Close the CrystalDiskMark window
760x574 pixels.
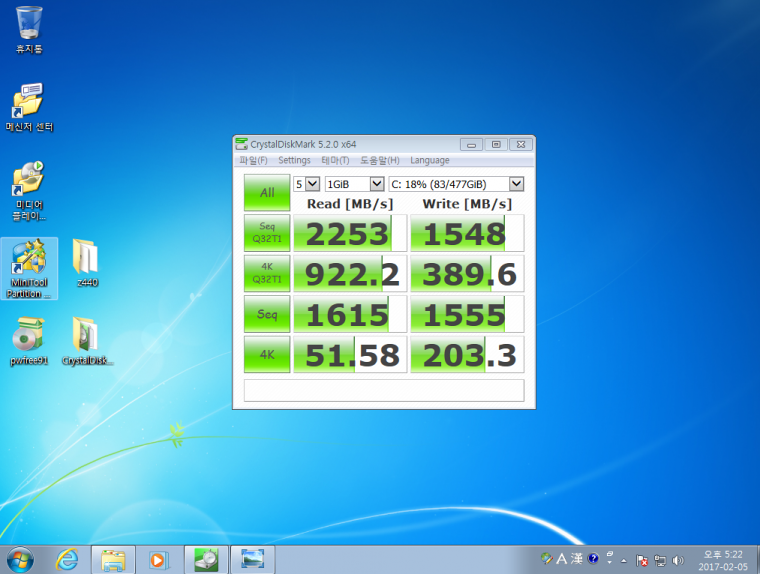click(x=521, y=144)
